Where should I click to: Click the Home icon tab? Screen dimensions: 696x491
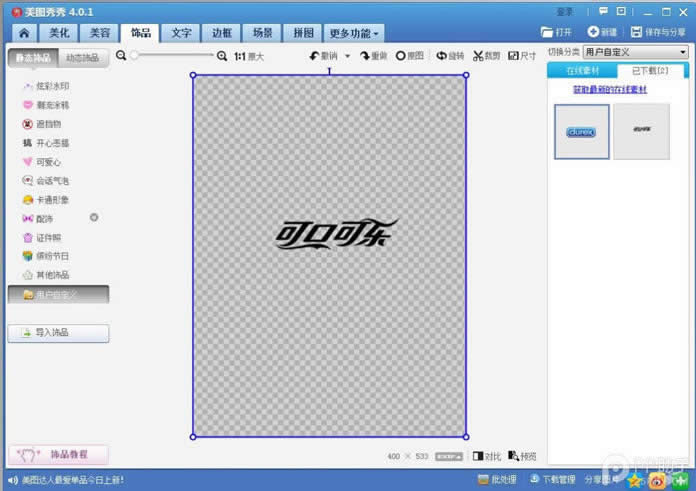[23, 33]
